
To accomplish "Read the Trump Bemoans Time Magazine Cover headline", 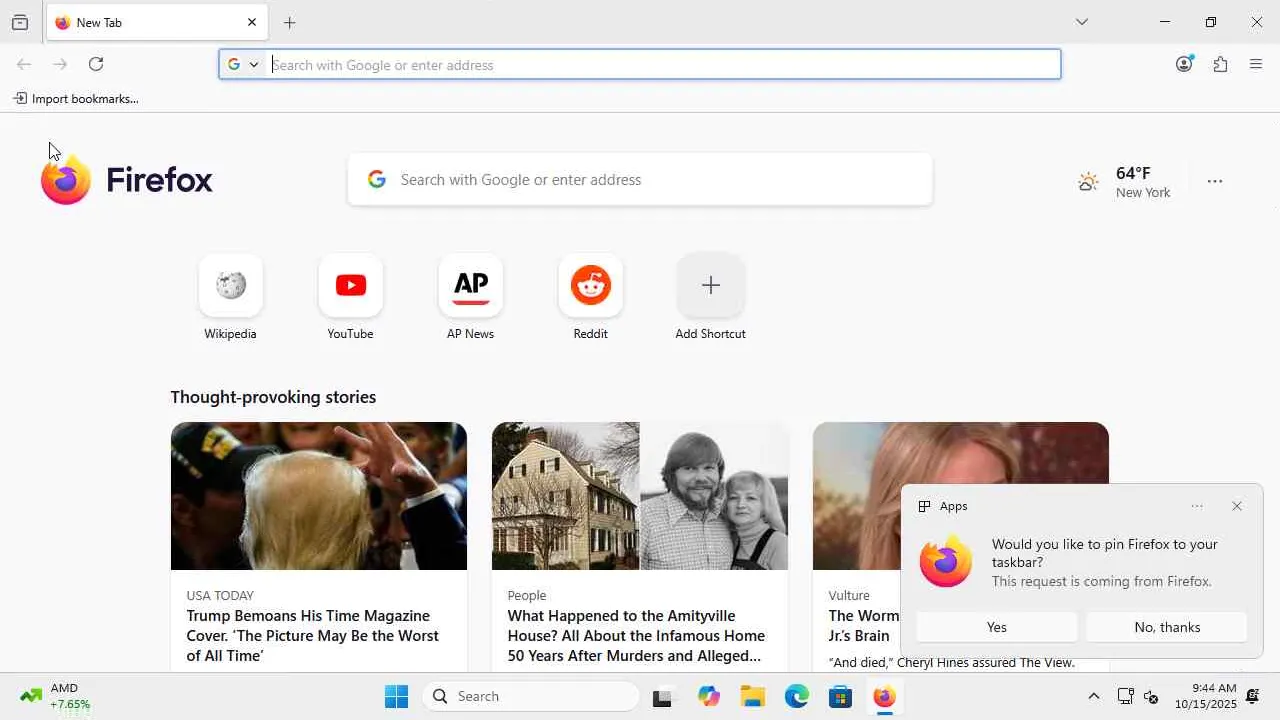I will tap(313, 636).
